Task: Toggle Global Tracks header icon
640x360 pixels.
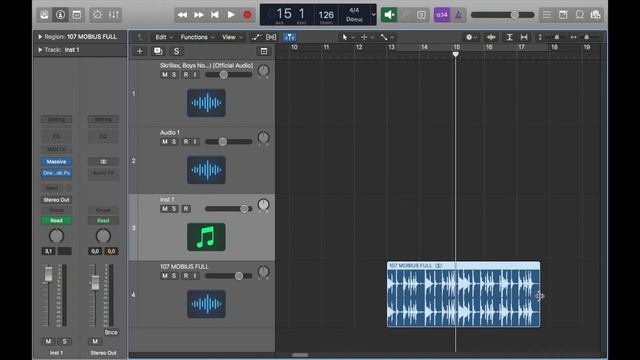Action: (x=264, y=51)
